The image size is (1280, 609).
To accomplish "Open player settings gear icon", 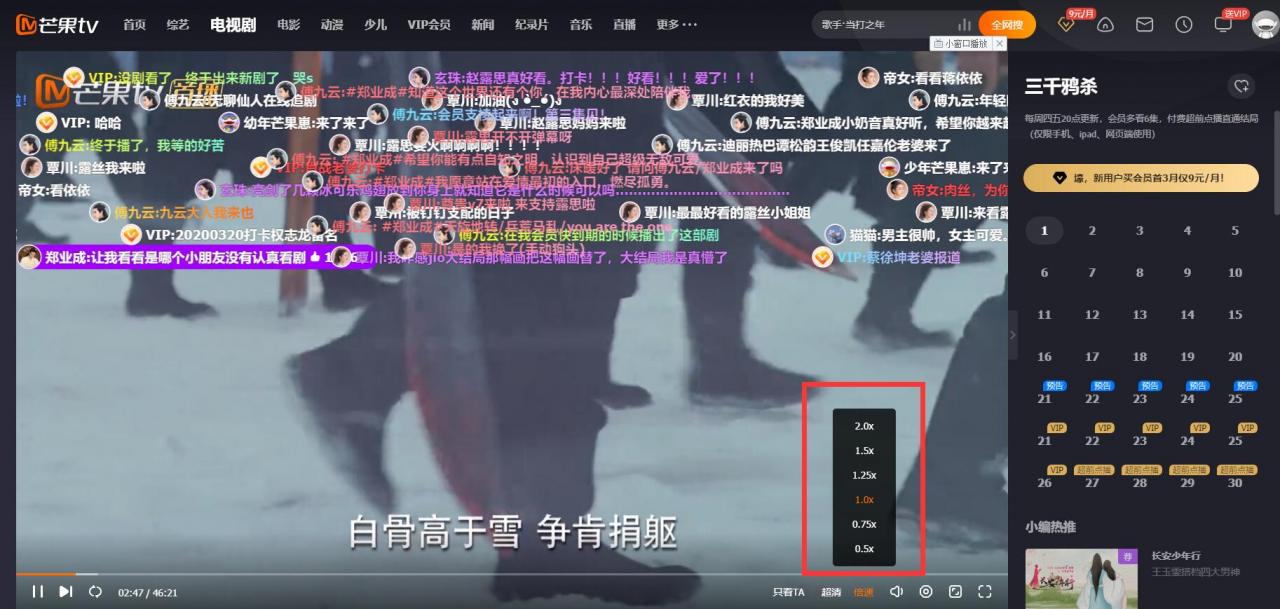I will tap(925, 591).
